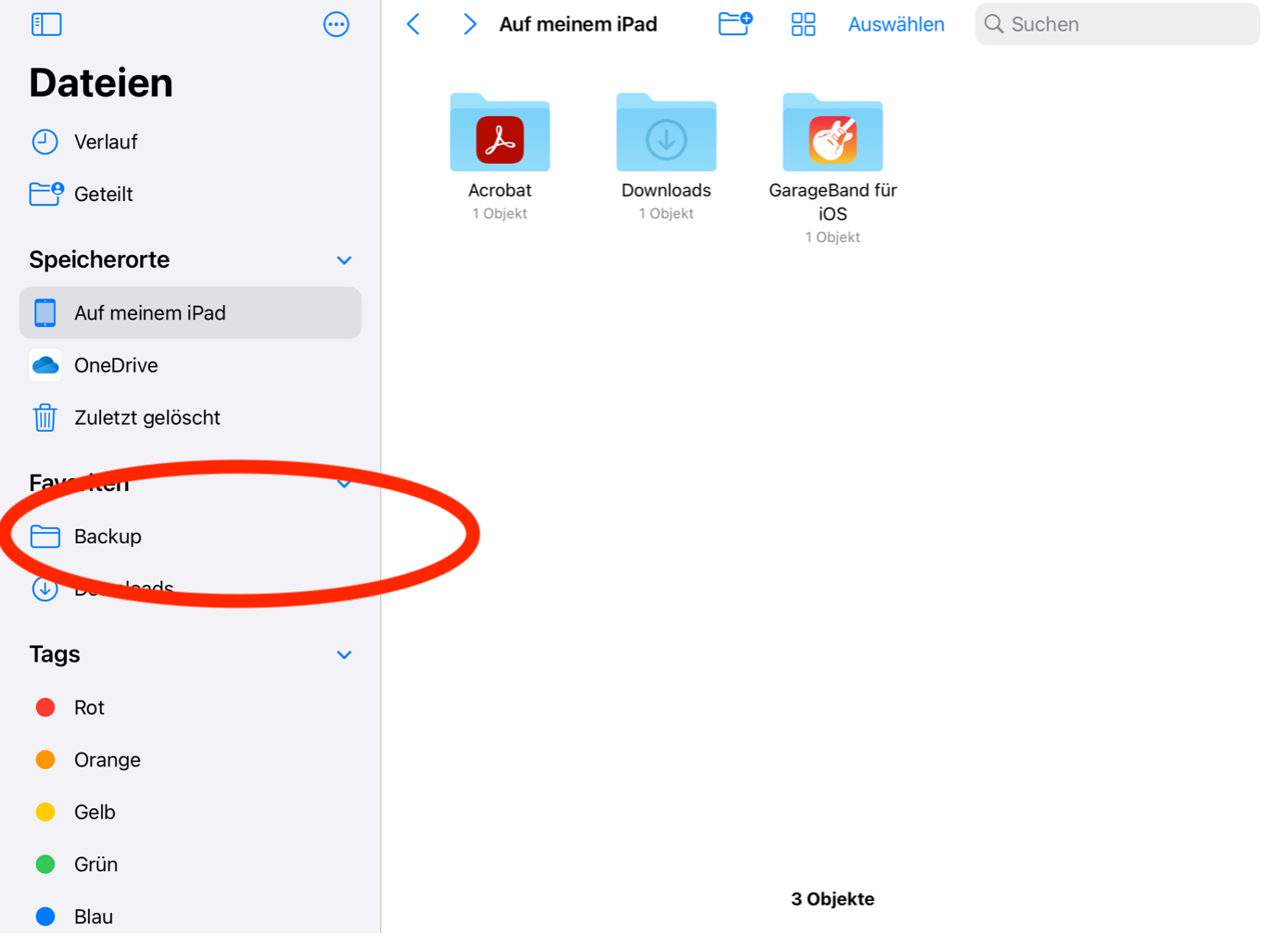Viewport: 1288px width, 937px height.
Task: Open the Downloads folder in main area
Action: pyautogui.click(x=666, y=134)
